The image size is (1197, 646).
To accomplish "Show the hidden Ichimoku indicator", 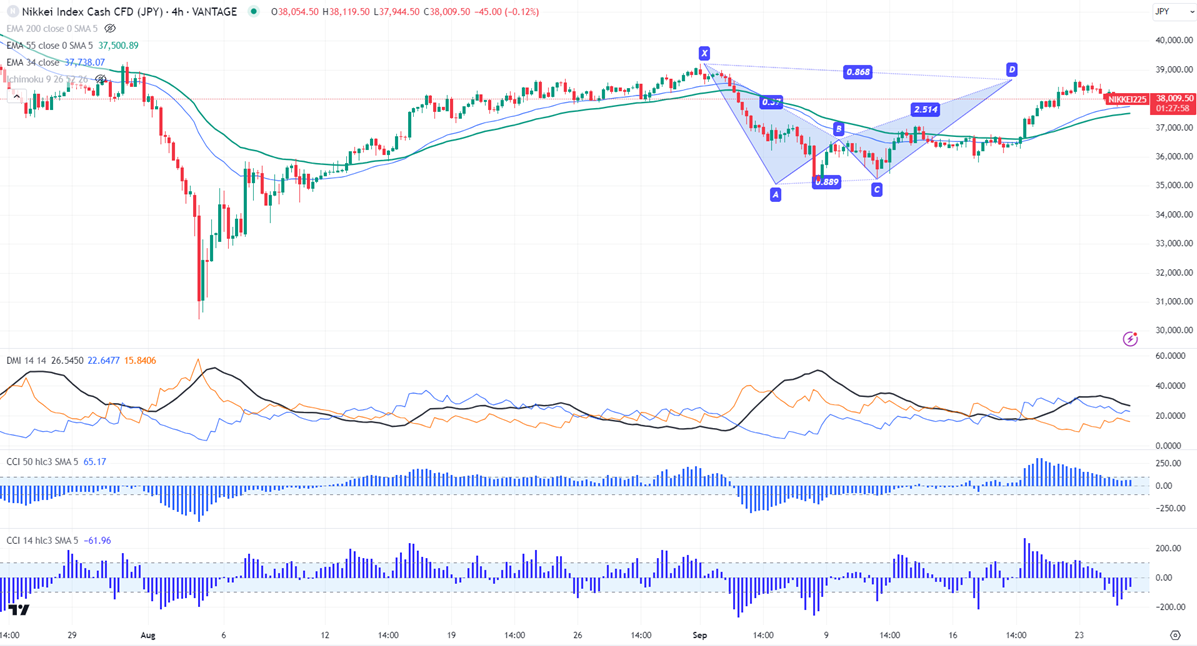I will [x=101, y=79].
